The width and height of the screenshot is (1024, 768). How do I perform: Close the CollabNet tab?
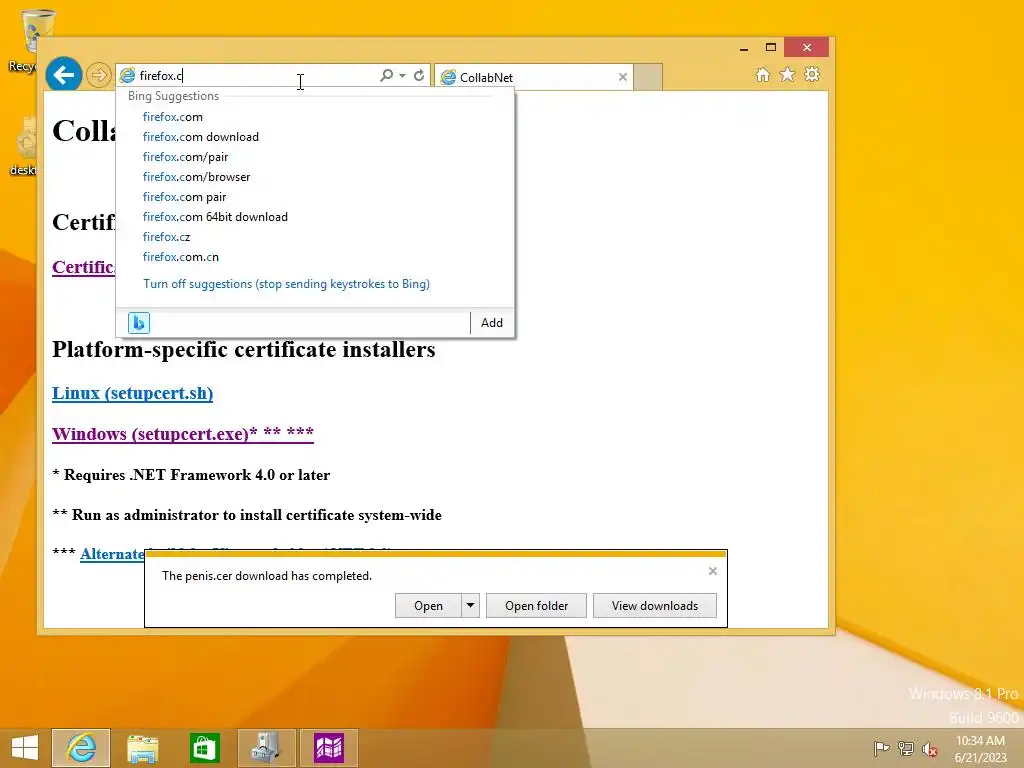coord(623,77)
